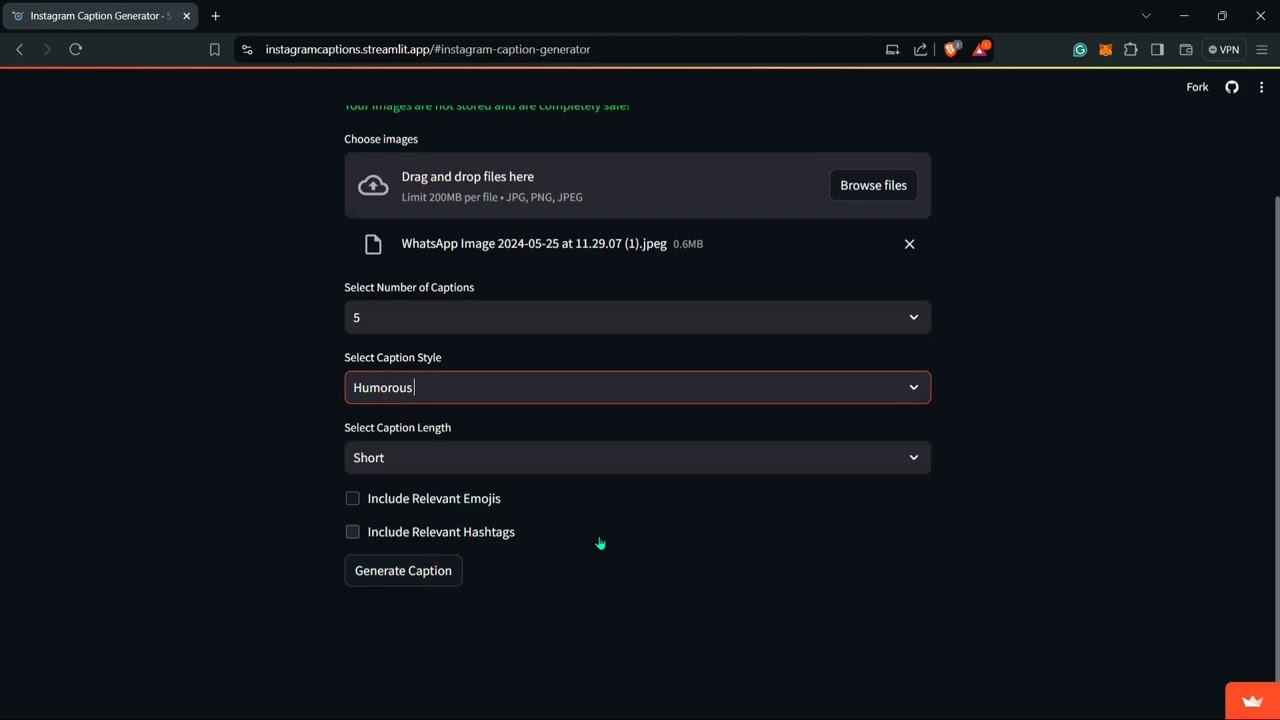
Task: Reload the page
Action: point(75,49)
